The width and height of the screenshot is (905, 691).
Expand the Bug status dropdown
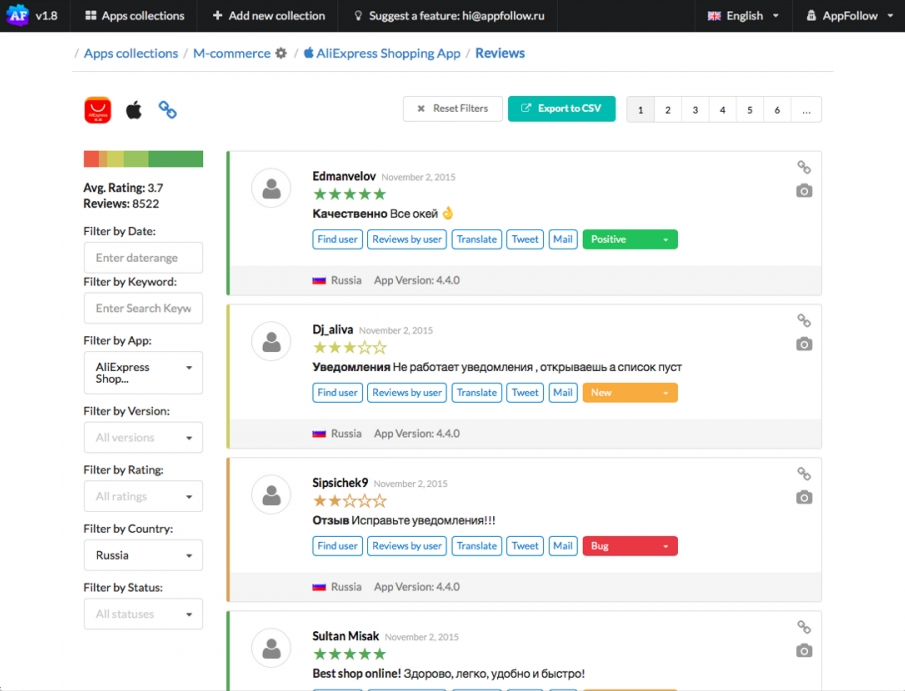[x=630, y=546]
